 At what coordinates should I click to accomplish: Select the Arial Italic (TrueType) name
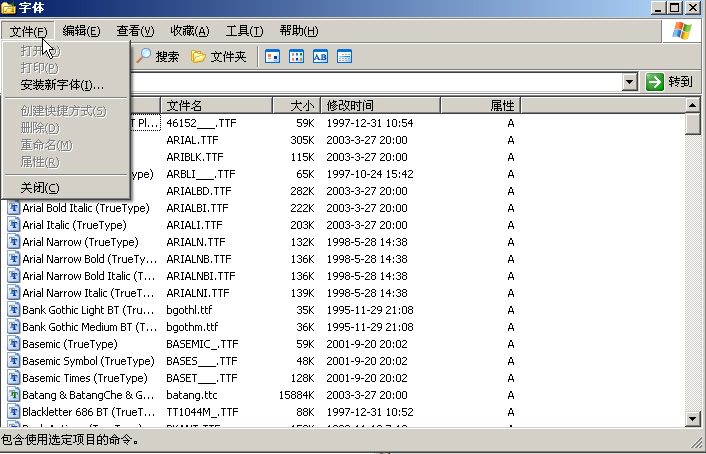click(74, 225)
